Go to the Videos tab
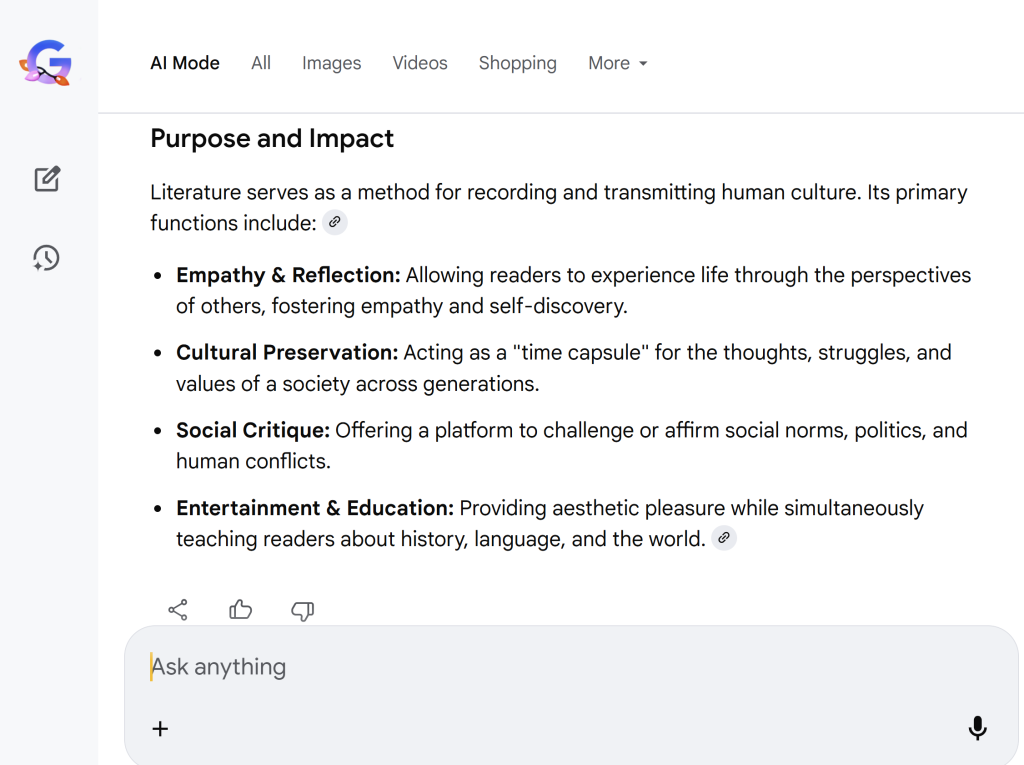 tap(420, 63)
